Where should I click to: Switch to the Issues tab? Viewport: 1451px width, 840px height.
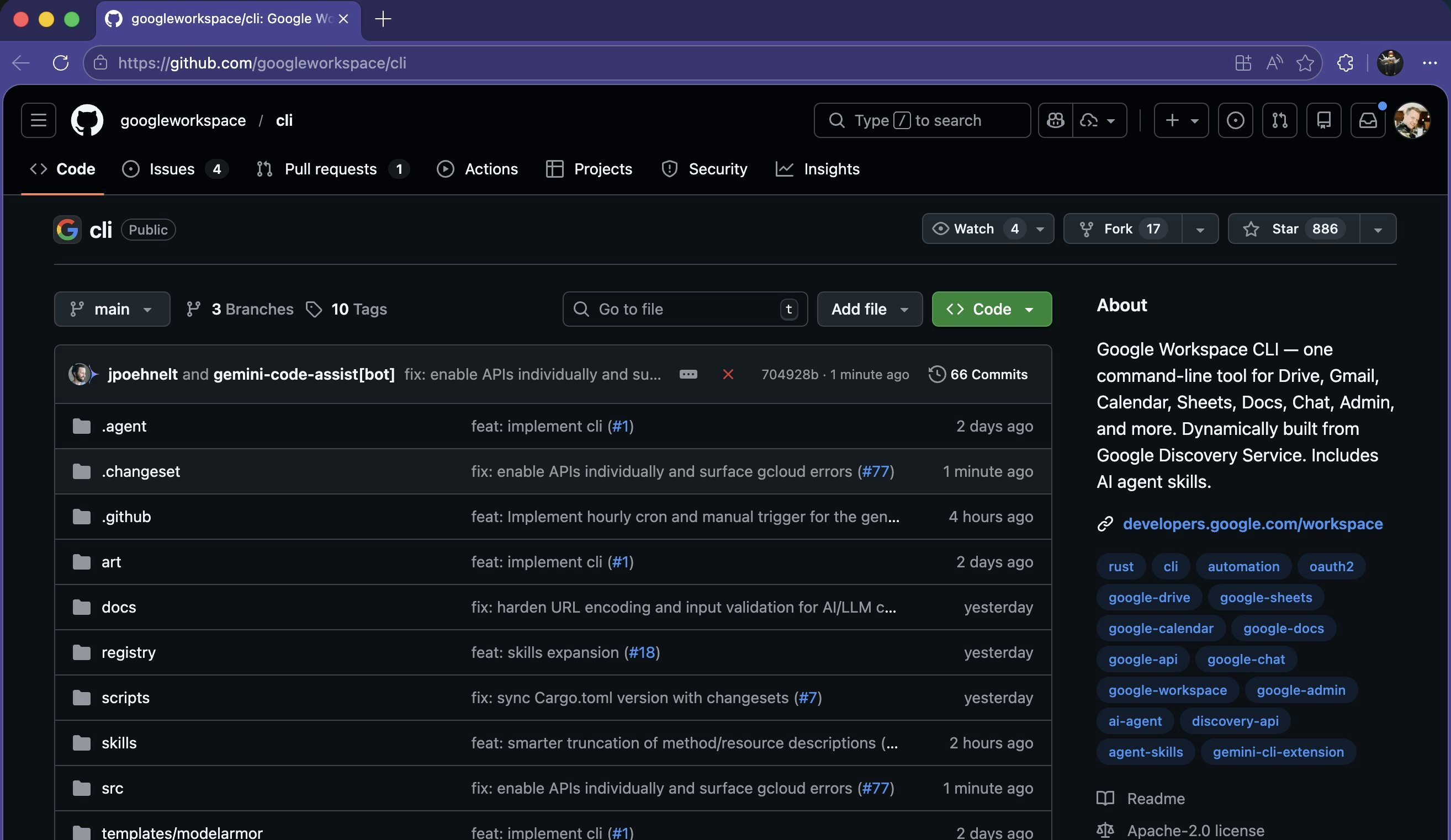(x=171, y=169)
